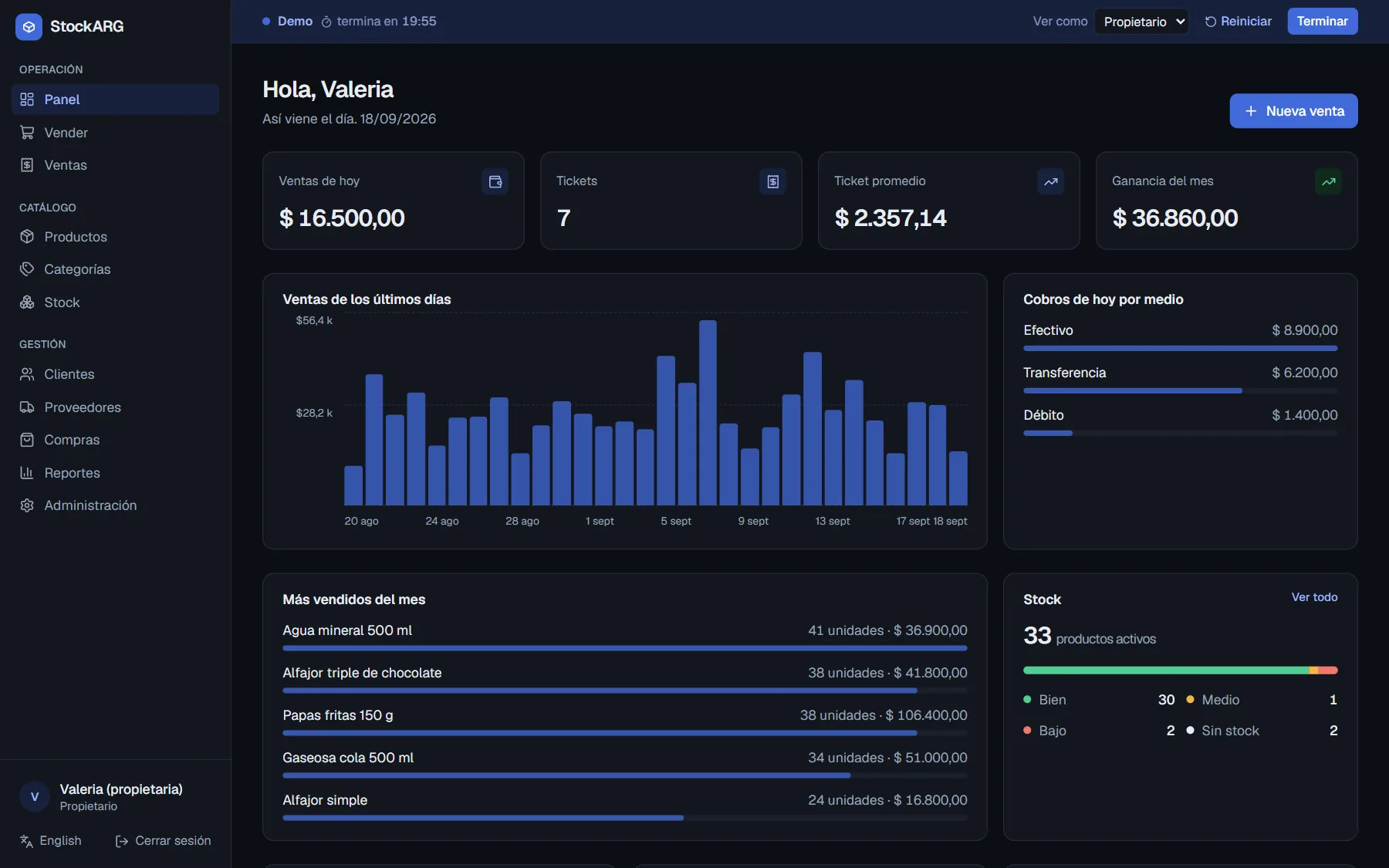Screen dimensions: 1389x868
Task: Click the Administración gear icon
Action: [27, 505]
